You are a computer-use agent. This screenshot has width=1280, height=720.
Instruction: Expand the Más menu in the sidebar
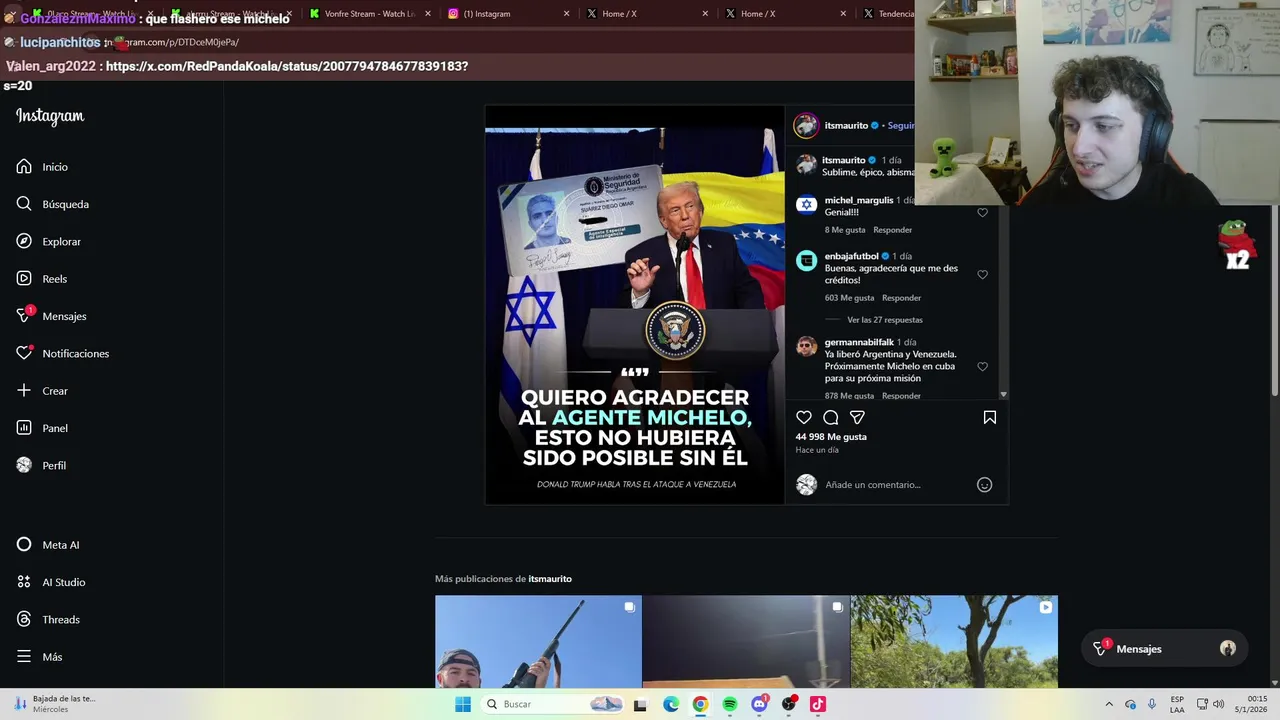coord(39,657)
